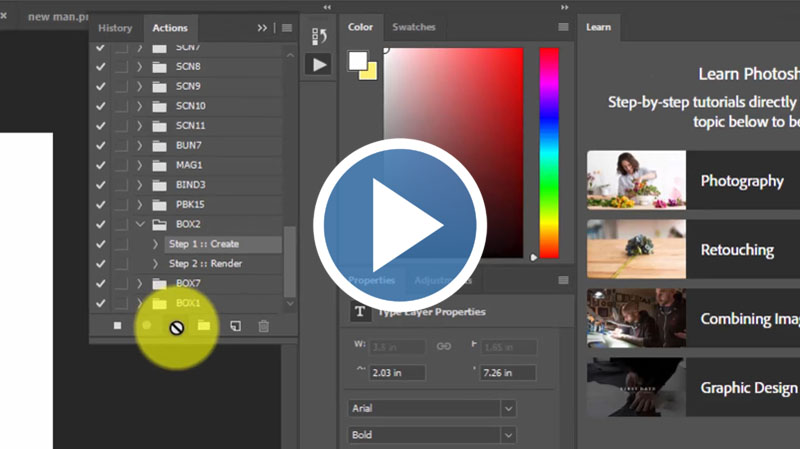Click the double-arrow to expand panel tabs
Screen dimensions: 800x449
tap(263, 28)
